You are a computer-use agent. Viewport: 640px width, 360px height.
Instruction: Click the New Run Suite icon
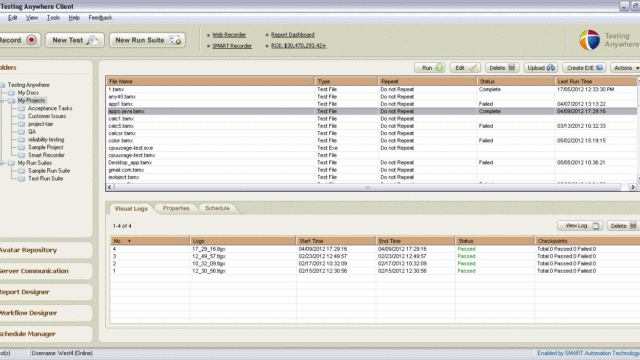pyautogui.click(x=176, y=40)
